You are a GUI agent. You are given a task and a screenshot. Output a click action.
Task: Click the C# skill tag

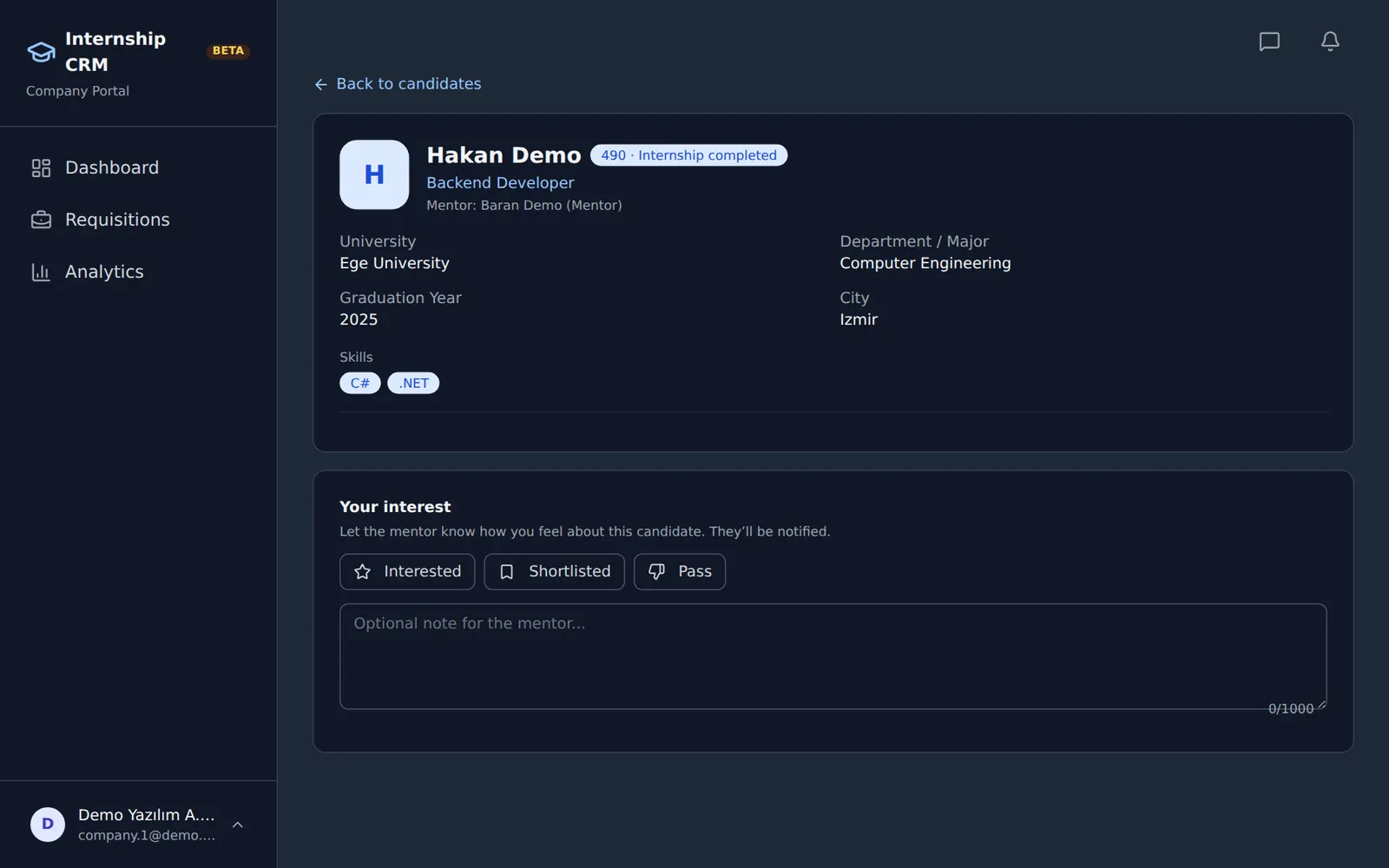coord(360,383)
